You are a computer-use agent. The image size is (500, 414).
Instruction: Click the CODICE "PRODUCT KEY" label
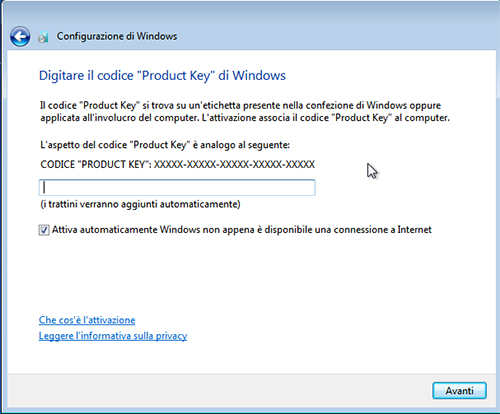click(x=95, y=164)
